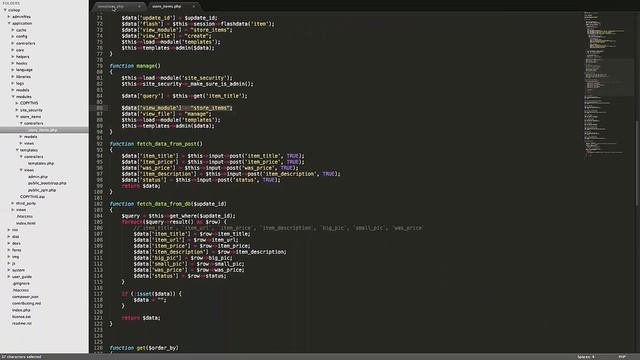Click the foreach($query->result() line
Viewport: 640px width, 360px height.
pos(174,222)
